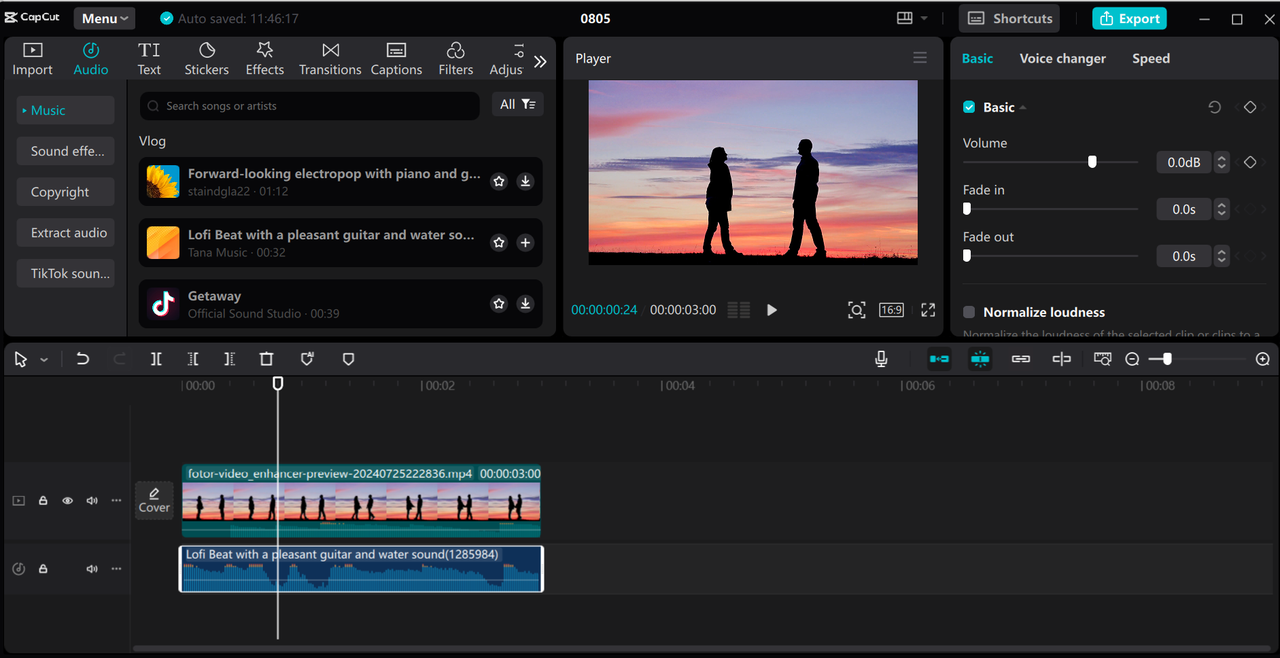Screen dimensions: 1280x658
Task: Open the Player panel menu
Action: point(920,58)
